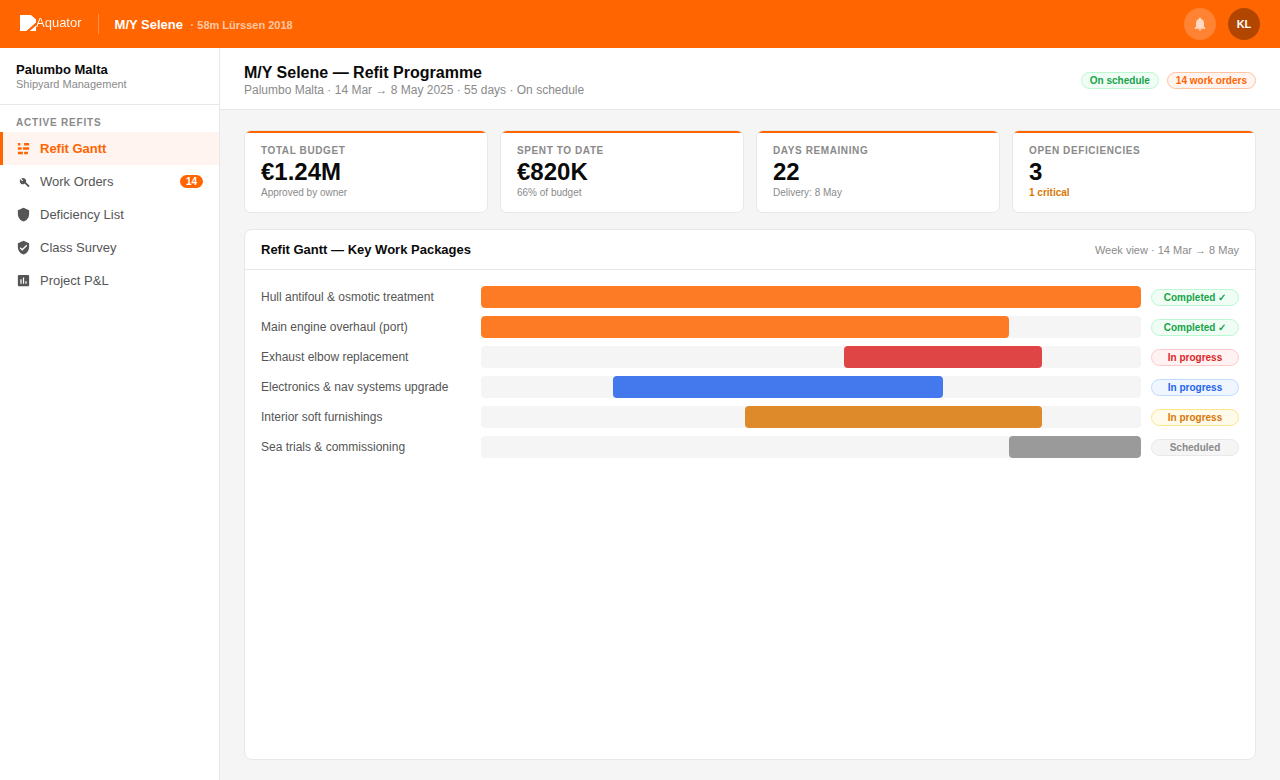Select the blue Electronics nav upgrade bar

[x=778, y=387]
